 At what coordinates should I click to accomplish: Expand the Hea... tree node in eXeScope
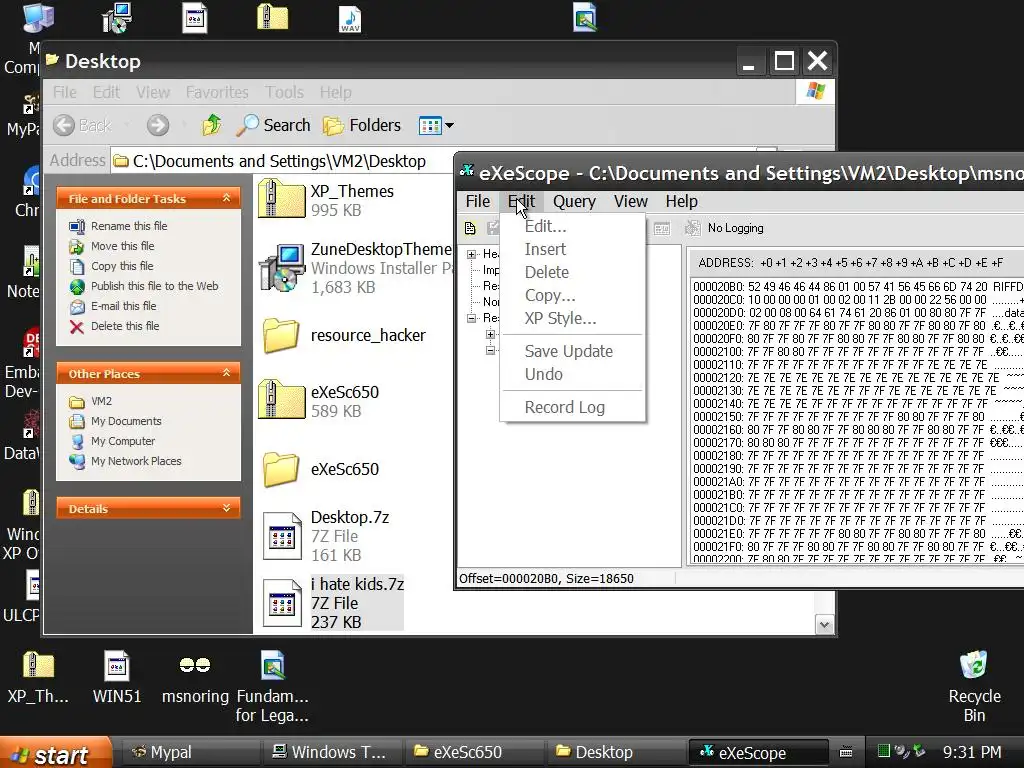pyautogui.click(x=472, y=254)
